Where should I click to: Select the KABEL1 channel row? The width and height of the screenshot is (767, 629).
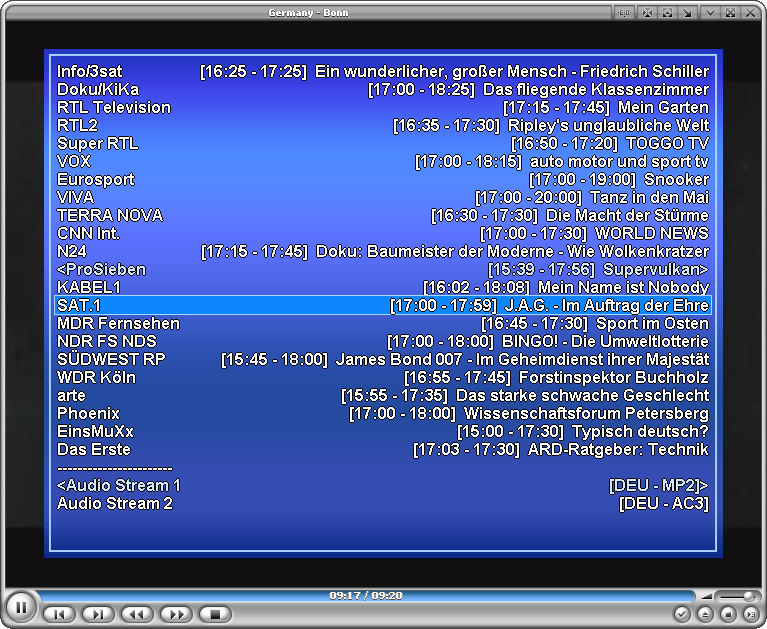point(383,288)
